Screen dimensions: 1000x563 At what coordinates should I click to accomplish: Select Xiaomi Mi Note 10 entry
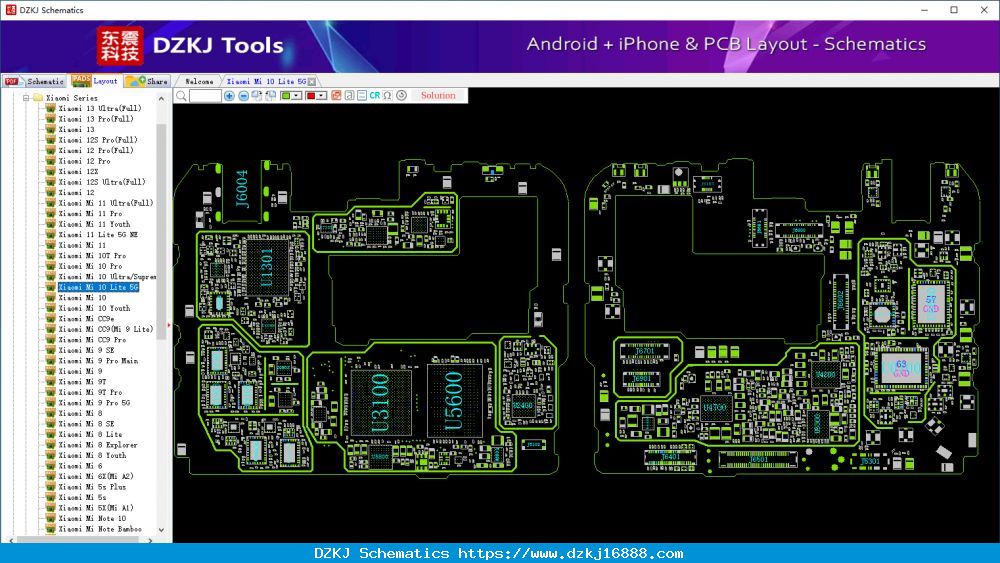(x=92, y=519)
